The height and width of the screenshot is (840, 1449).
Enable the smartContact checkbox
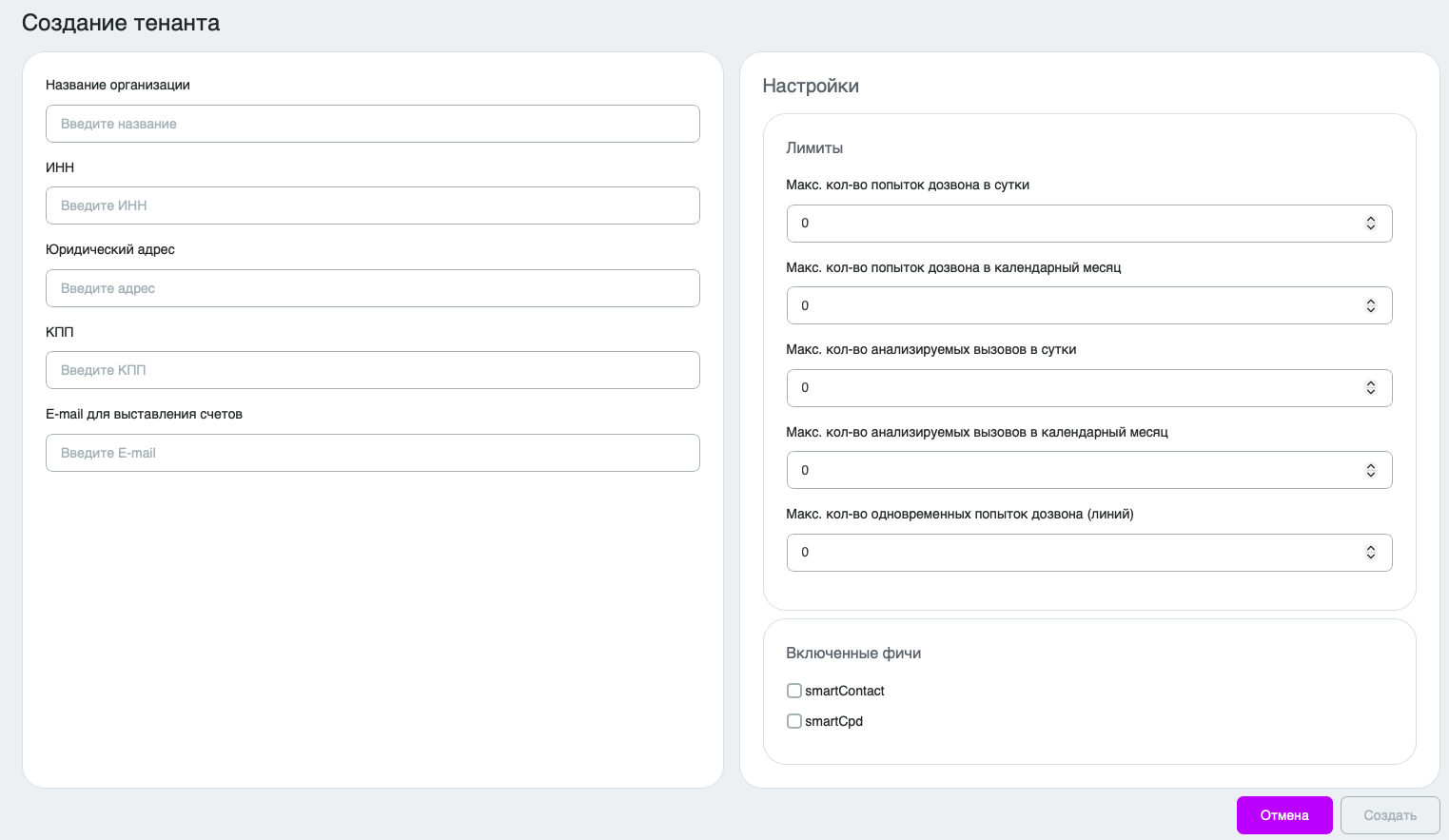pos(794,691)
